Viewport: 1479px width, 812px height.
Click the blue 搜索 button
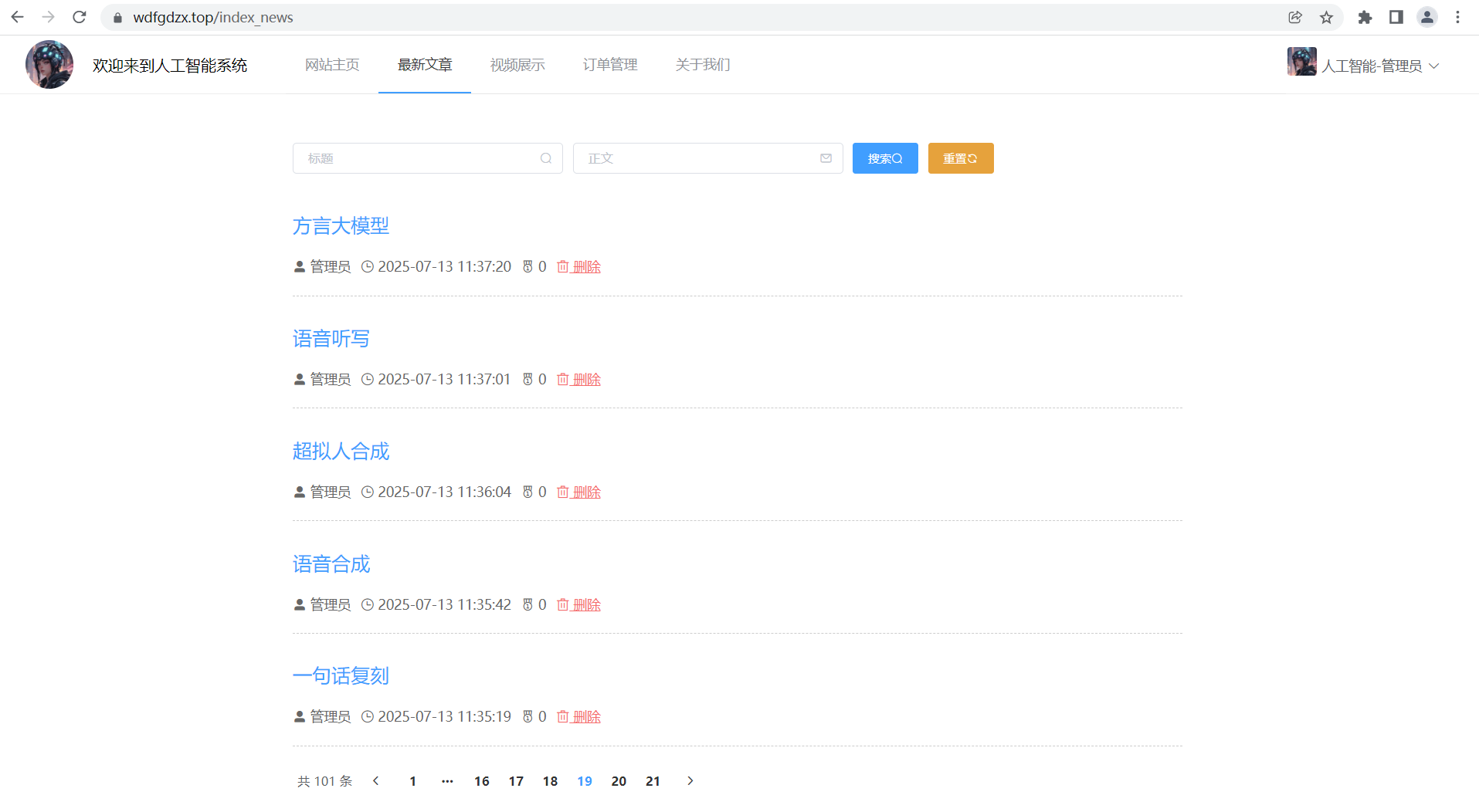point(885,158)
